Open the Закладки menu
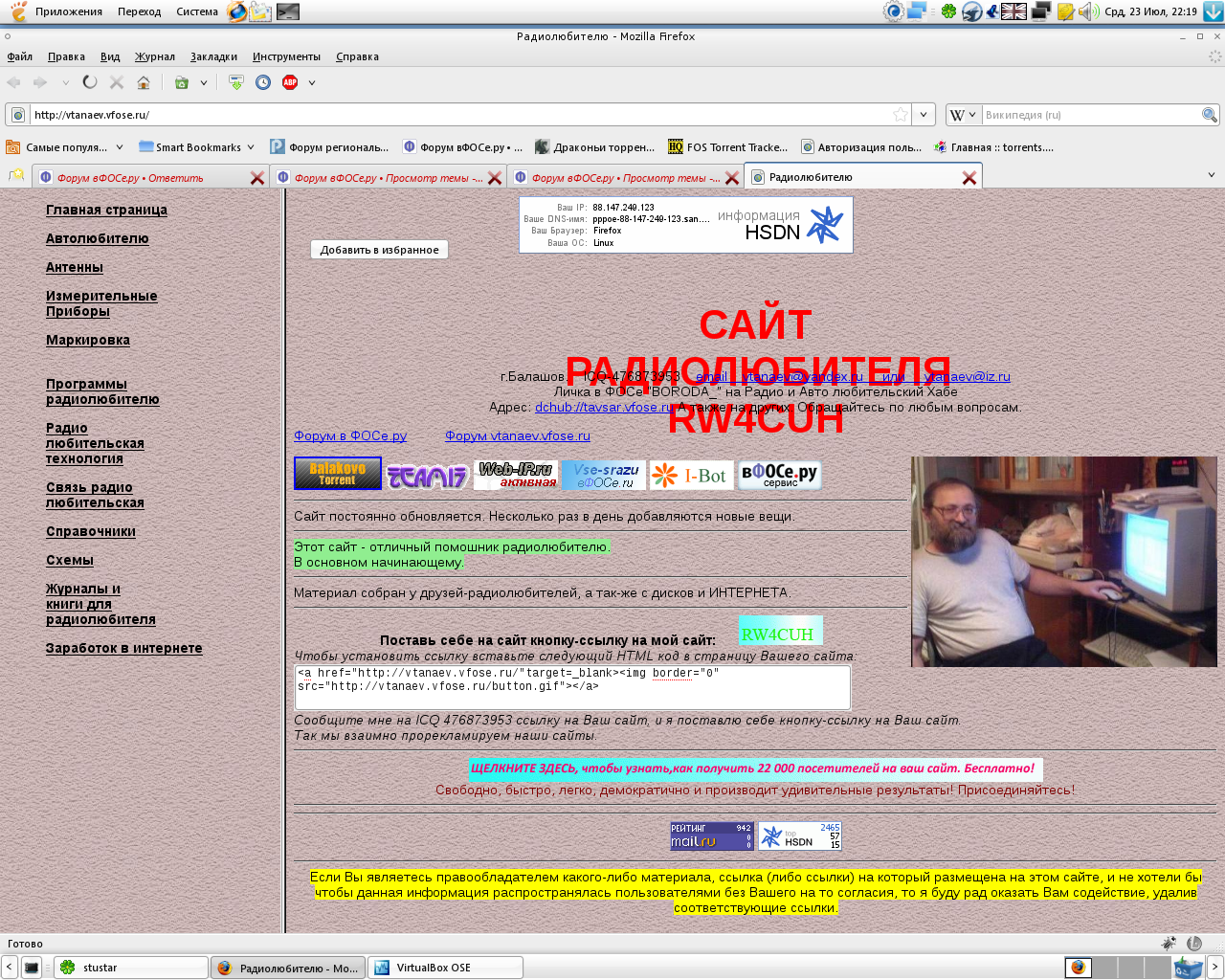1225x980 pixels. pos(213,56)
